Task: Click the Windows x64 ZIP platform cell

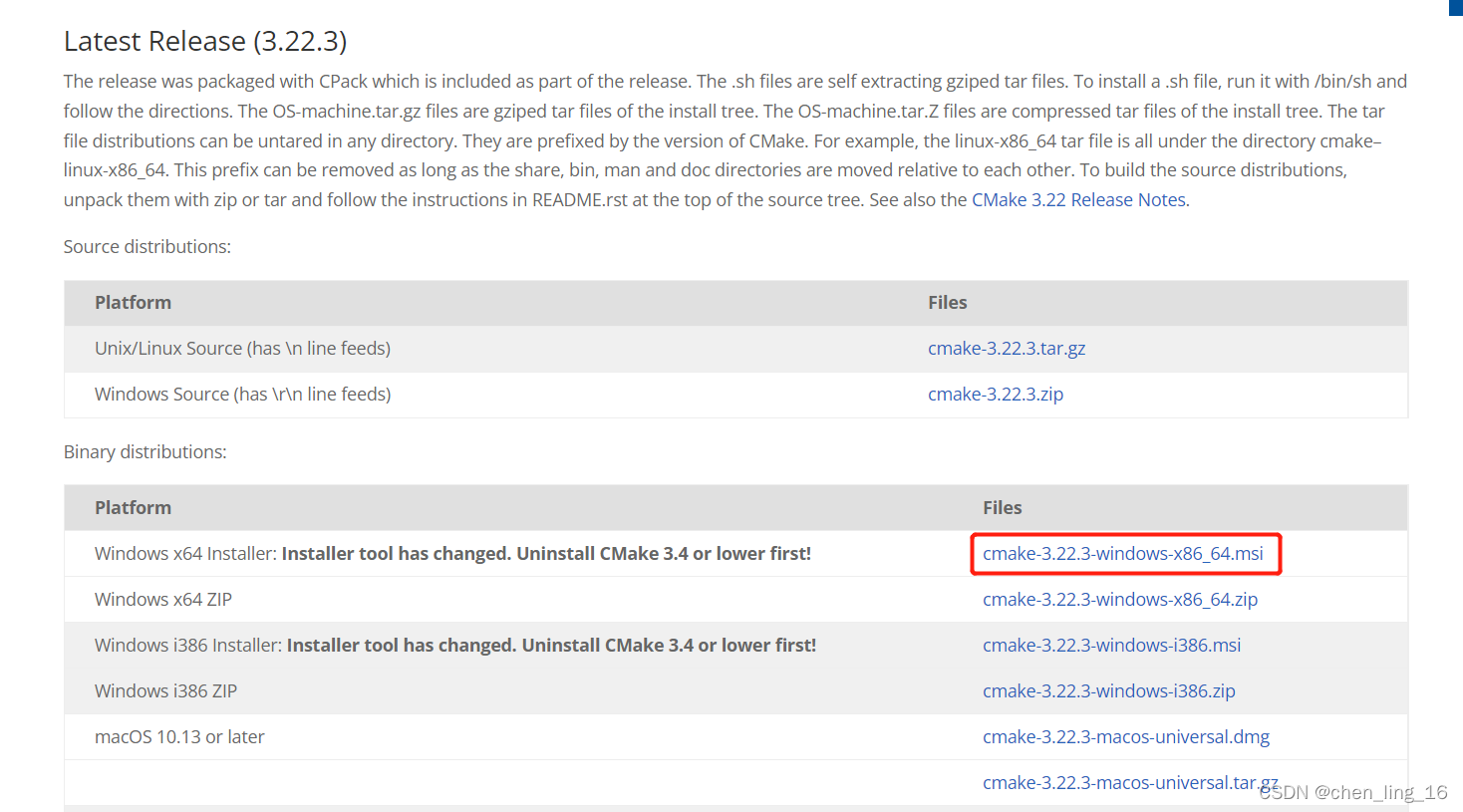Action: [x=163, y=600]
